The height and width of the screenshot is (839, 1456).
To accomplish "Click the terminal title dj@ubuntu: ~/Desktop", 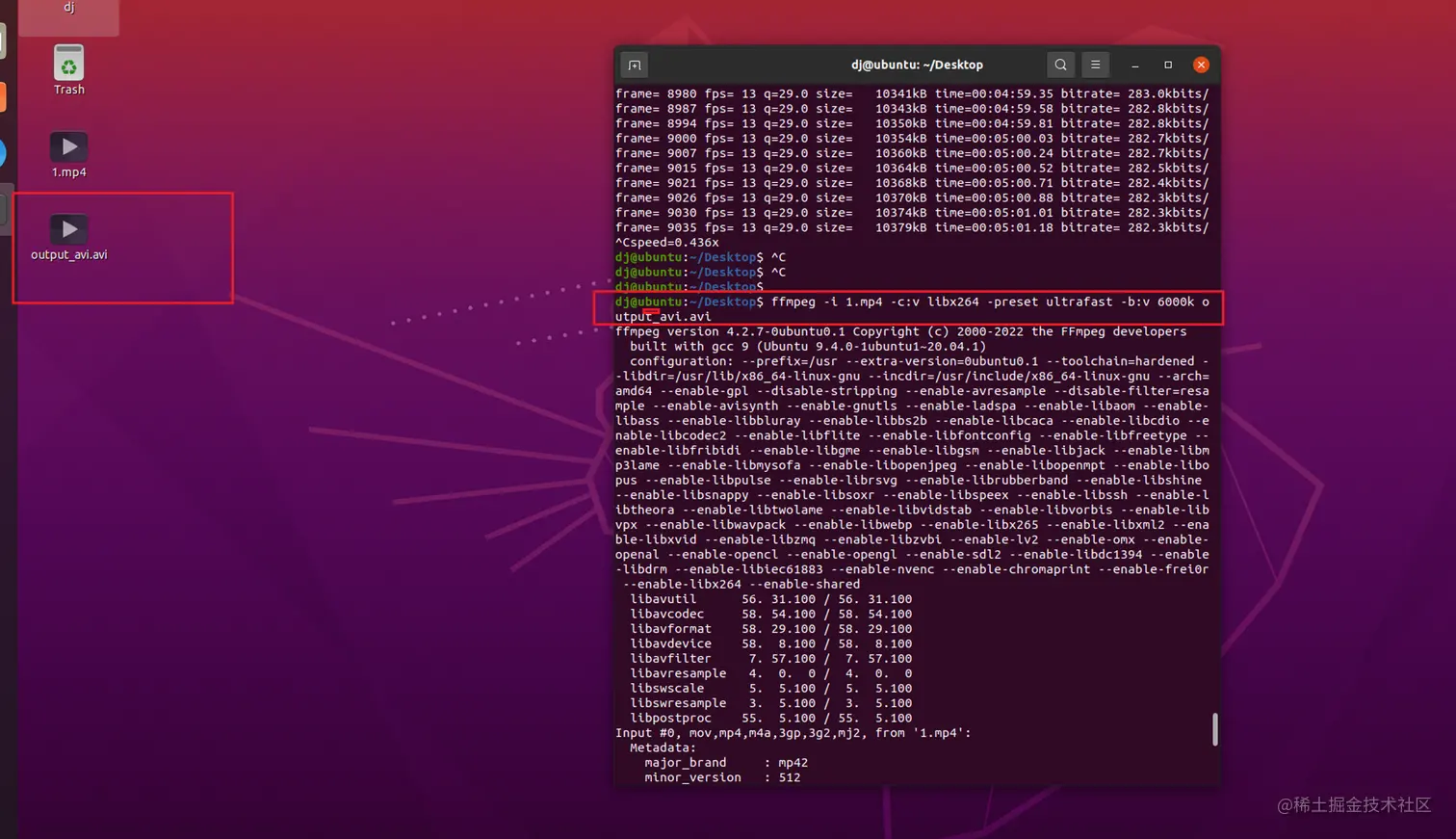I will 918,65.
